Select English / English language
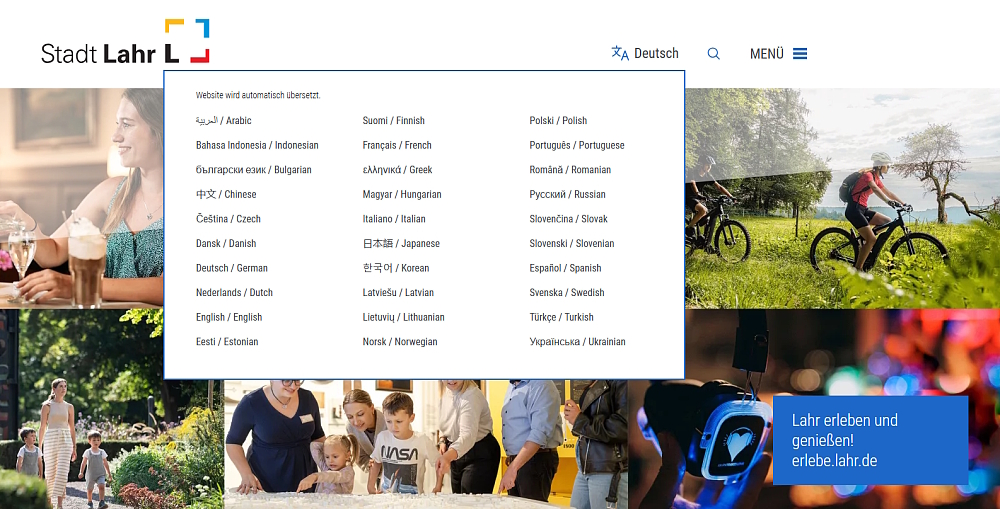Image resolution: width=1000 pixels, height=509 pixels. click(229, 317)
